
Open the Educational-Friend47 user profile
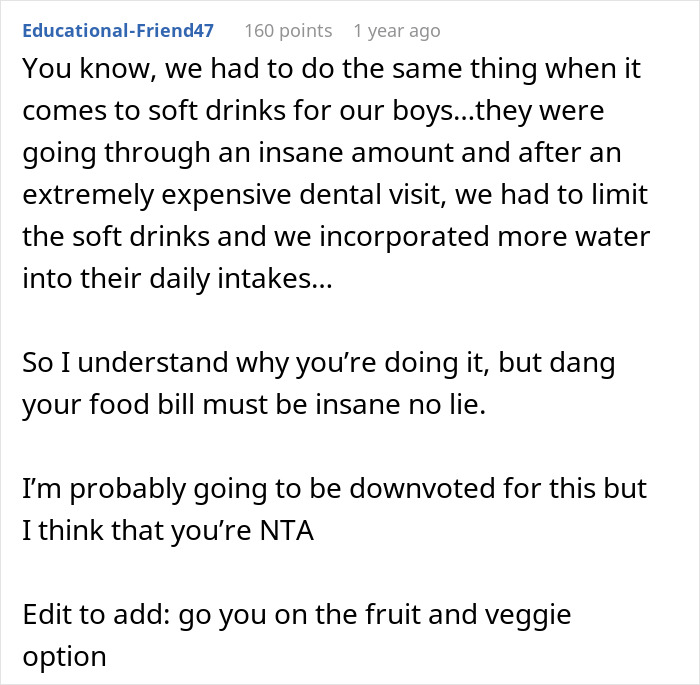118,31
